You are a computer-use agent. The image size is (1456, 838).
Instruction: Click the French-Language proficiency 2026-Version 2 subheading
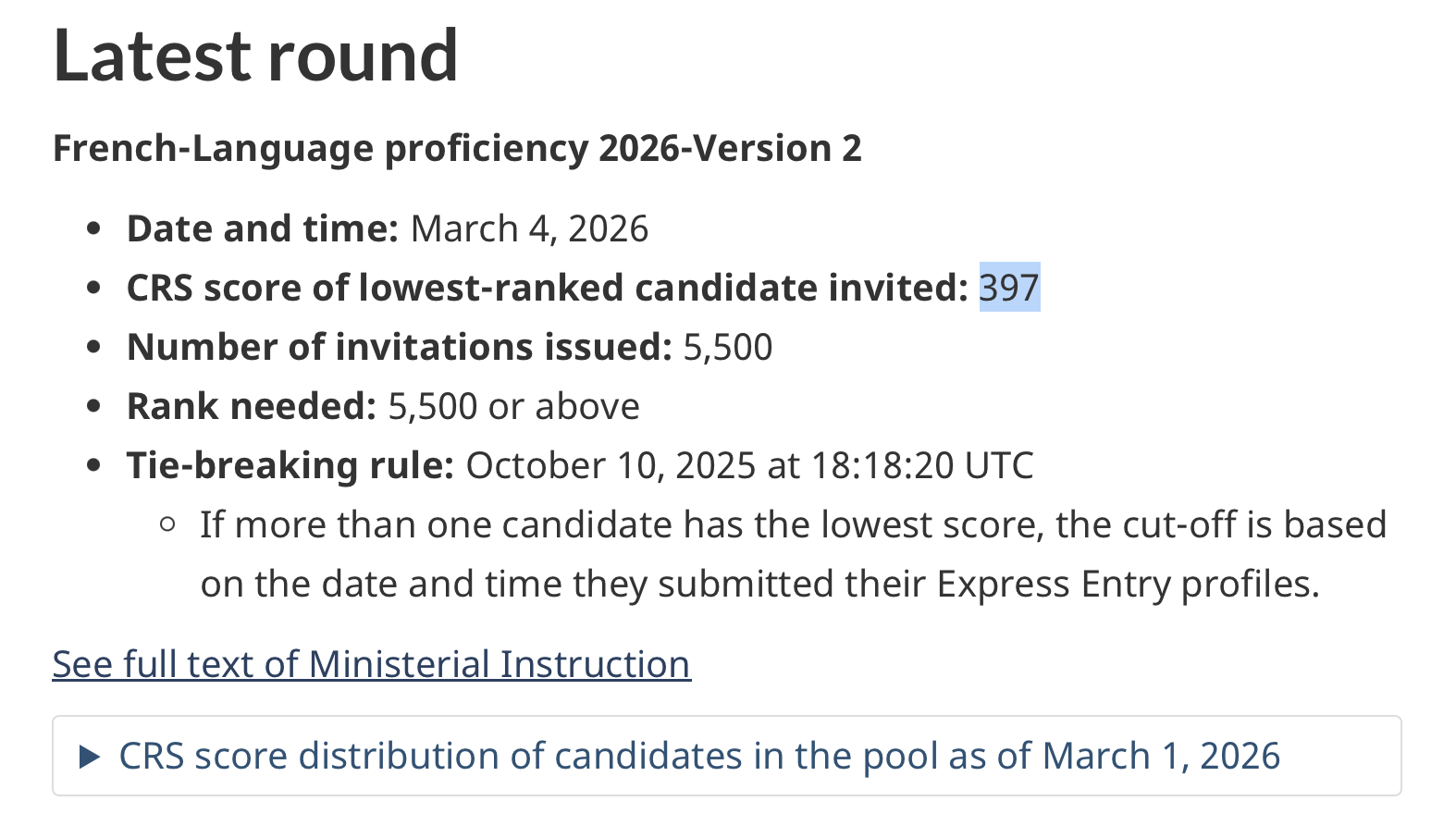pos(457,148)
